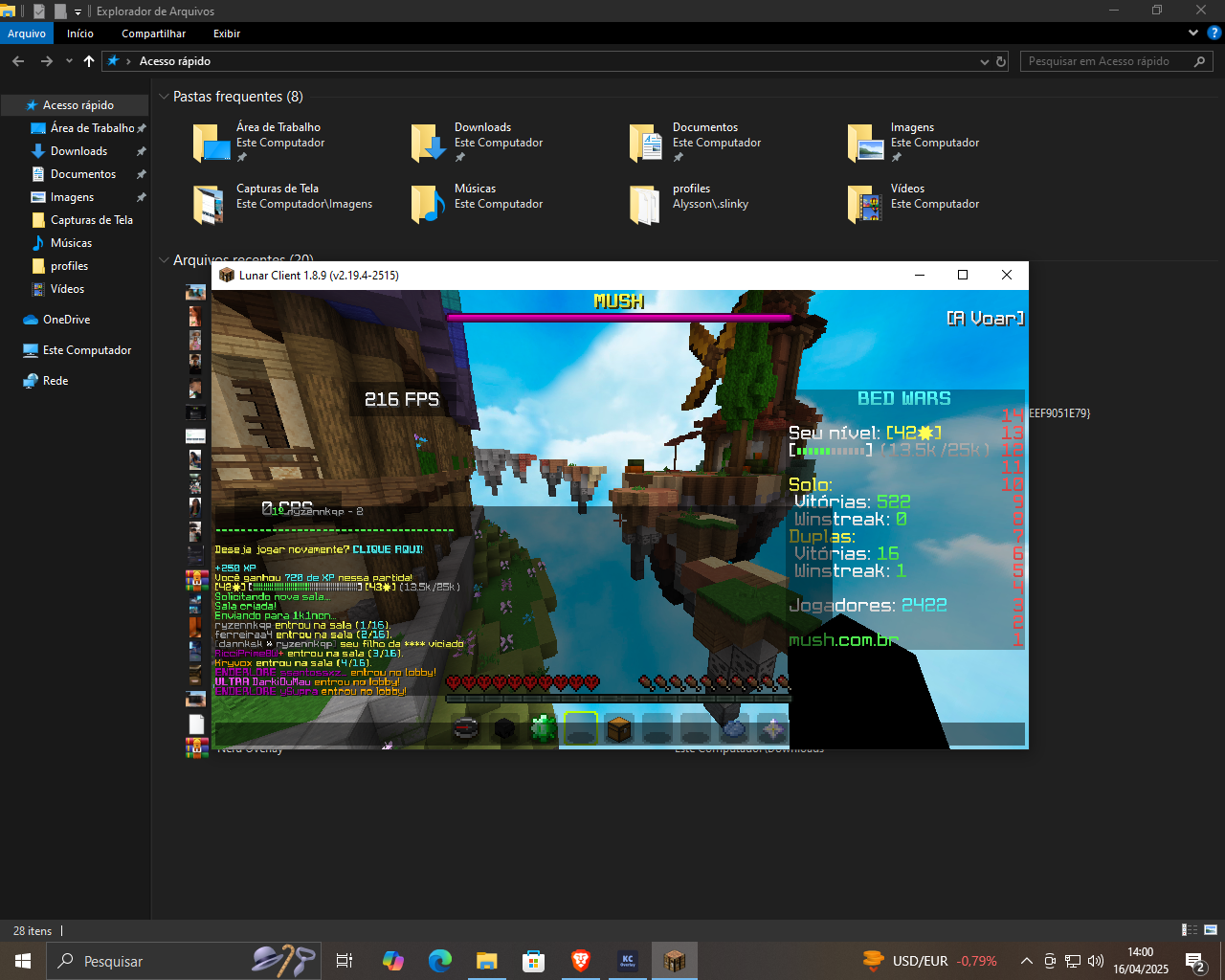The width and height of the screenshot is (1225, 980).
Task: Select the compass in the Minecraft hotbar
Action: pyautogui.click(x=466, y=729)
